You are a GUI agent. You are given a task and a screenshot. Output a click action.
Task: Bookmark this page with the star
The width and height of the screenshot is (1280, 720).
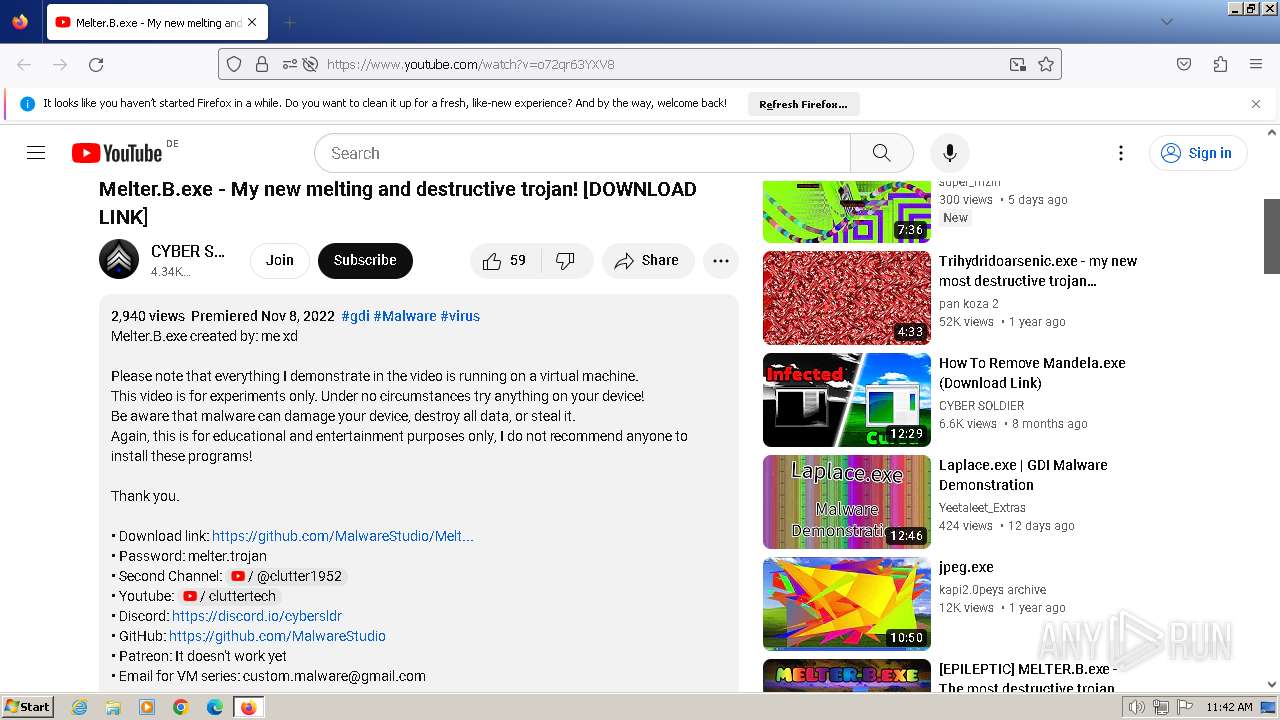1046,64
